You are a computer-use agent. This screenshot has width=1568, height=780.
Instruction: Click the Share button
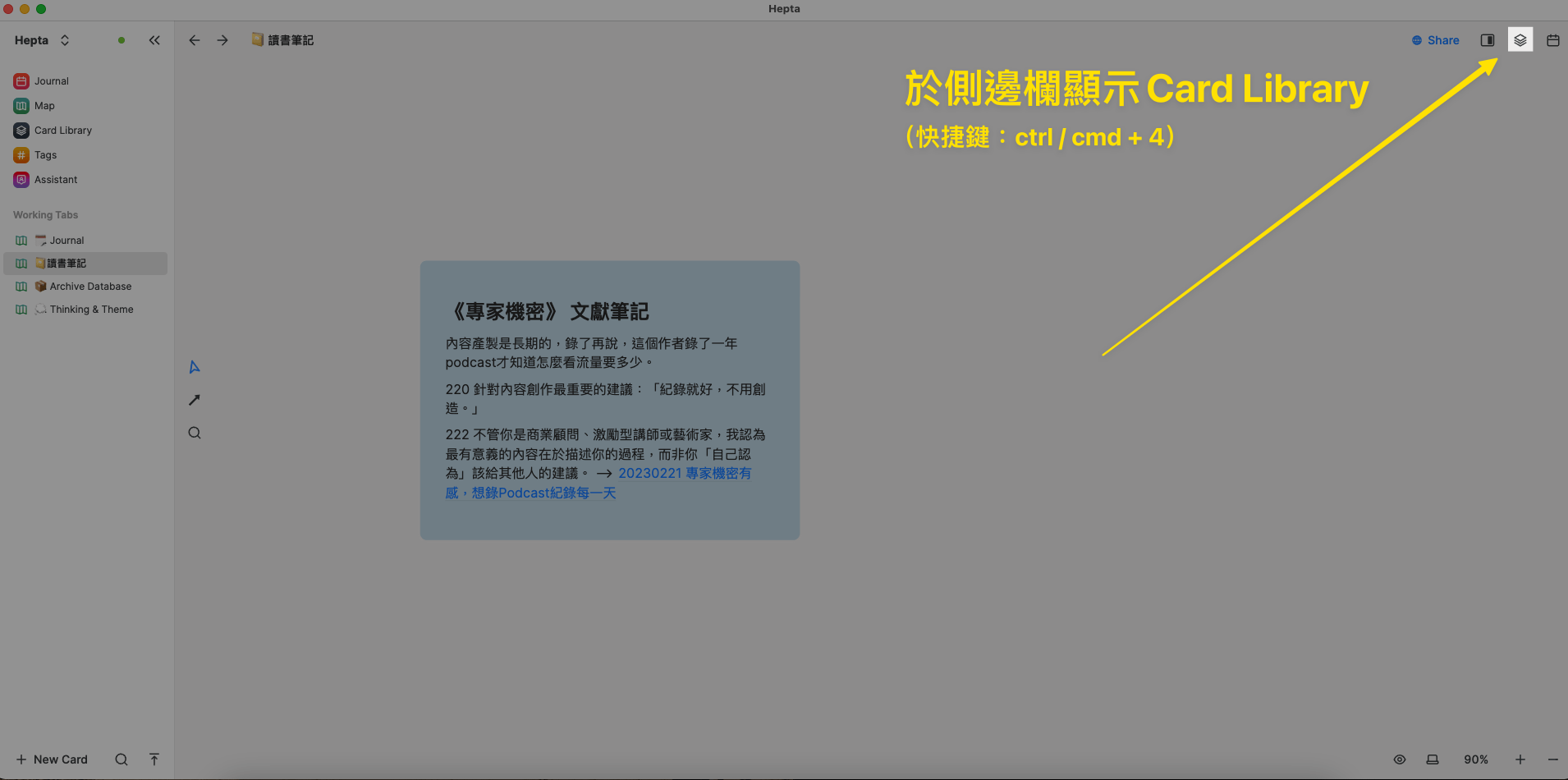(x=1436, y=40)
